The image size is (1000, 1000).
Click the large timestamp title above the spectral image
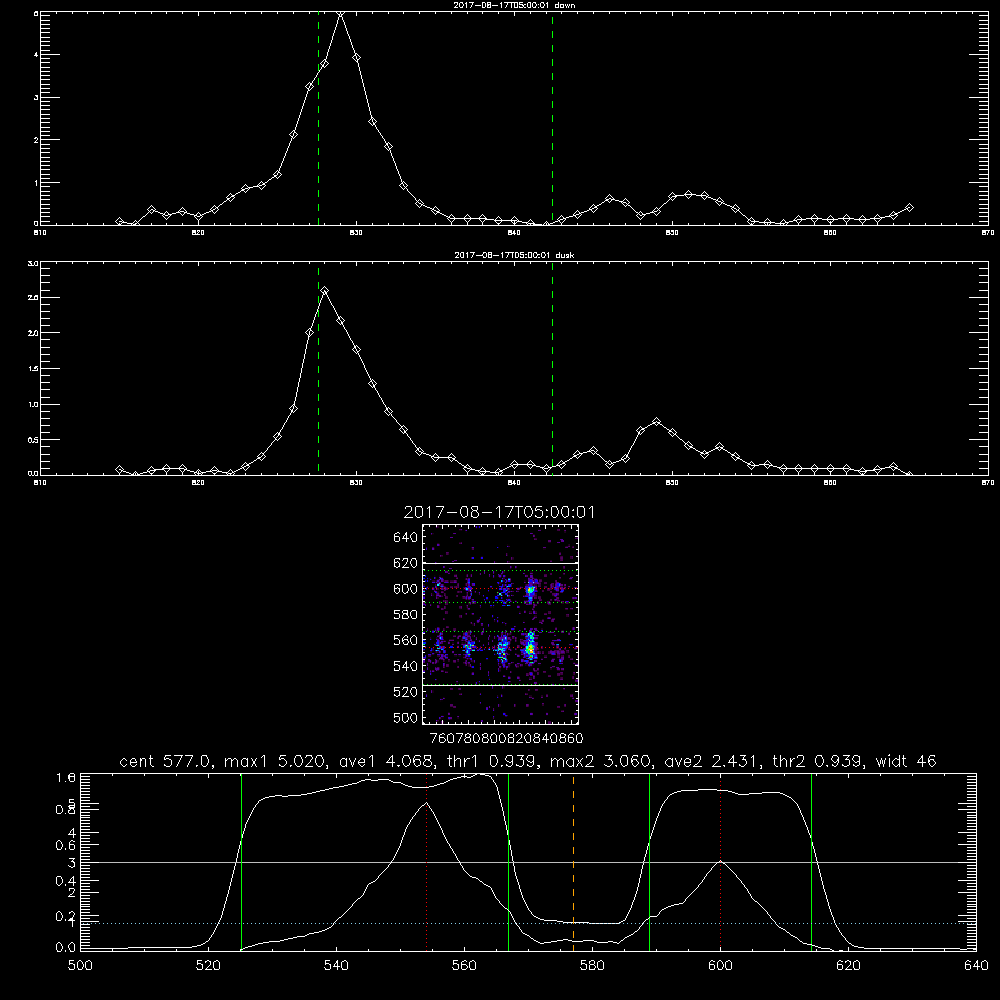click(499, 512)
